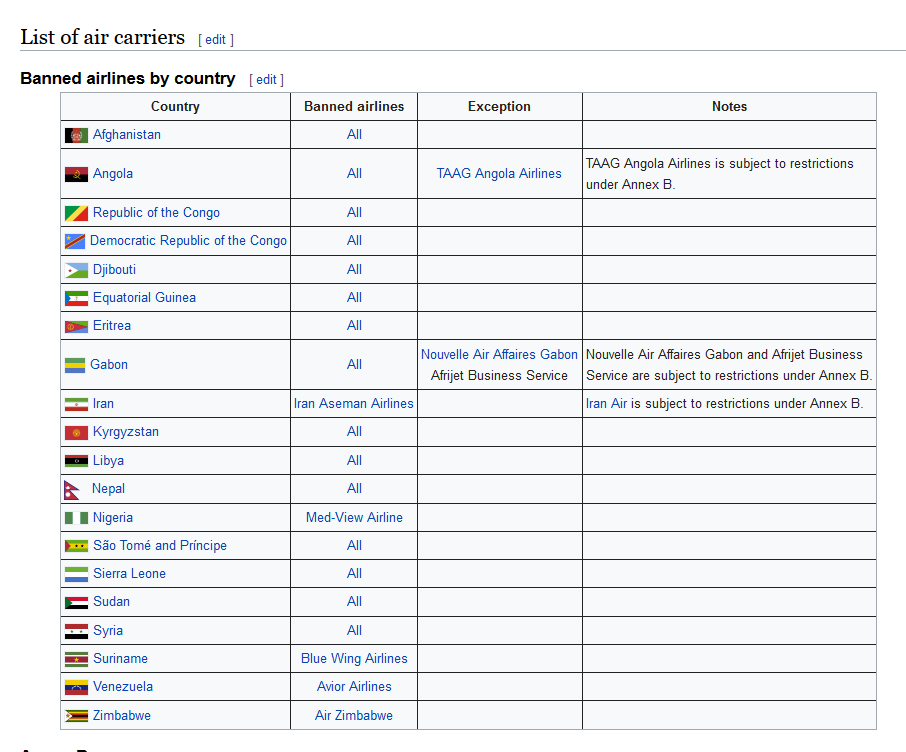The image size is (906, 752).
Task: Click the Zimbabwe flag icon
Action: tap(76, 716)
